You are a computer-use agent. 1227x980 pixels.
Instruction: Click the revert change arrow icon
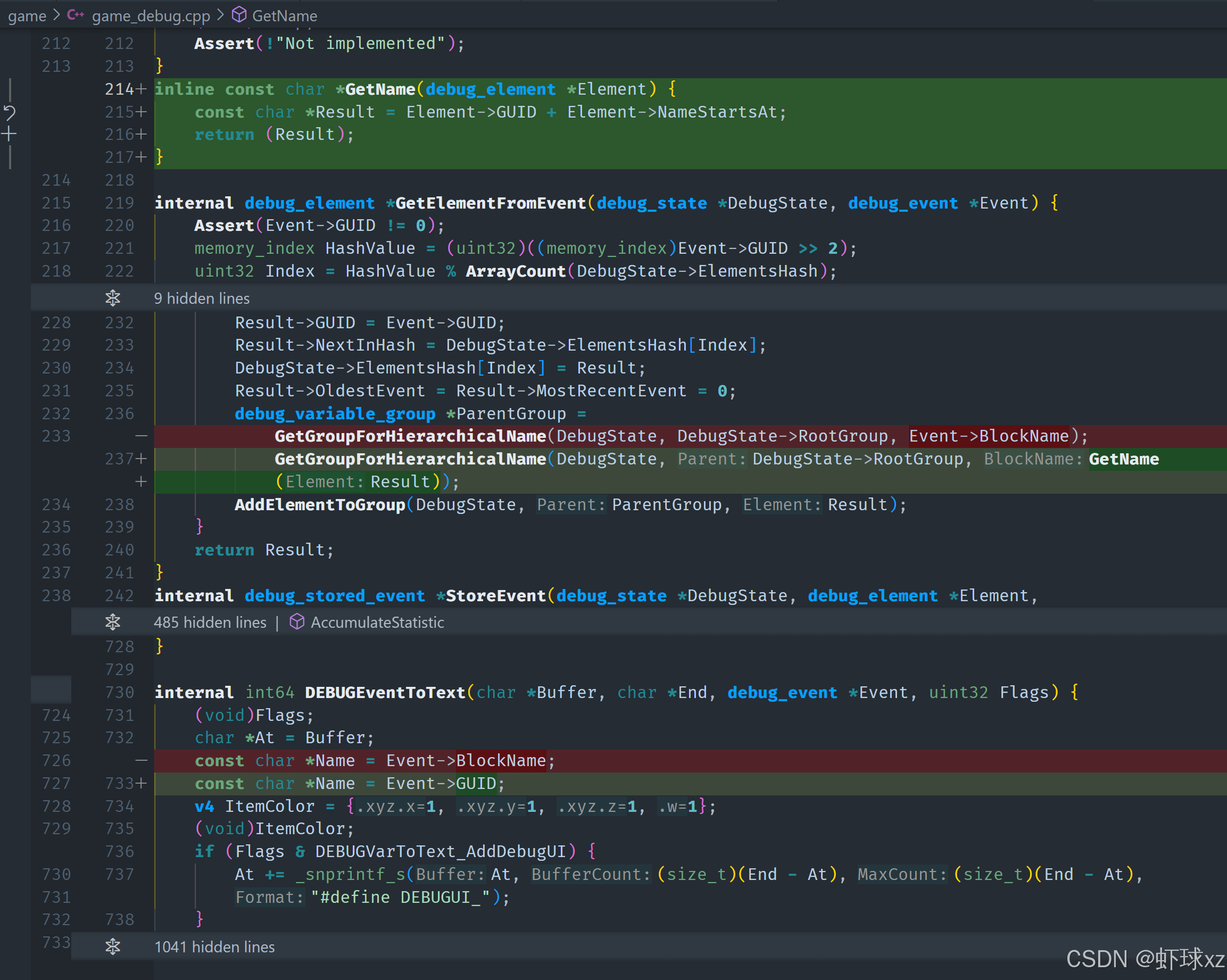point(10,112)
